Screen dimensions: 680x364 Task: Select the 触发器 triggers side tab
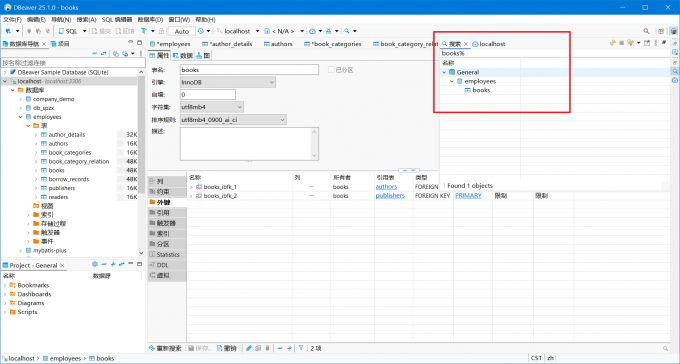(167, 223)
